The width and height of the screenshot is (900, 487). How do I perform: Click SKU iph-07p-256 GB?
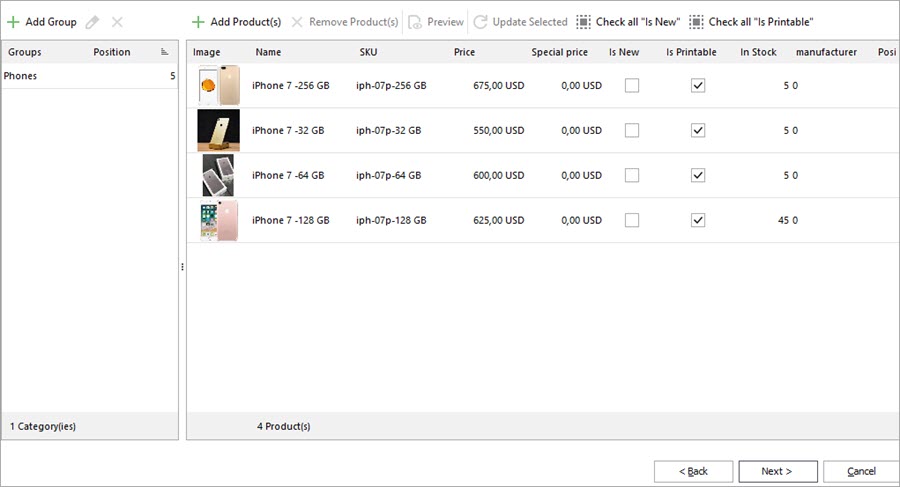tap(391, 86)
